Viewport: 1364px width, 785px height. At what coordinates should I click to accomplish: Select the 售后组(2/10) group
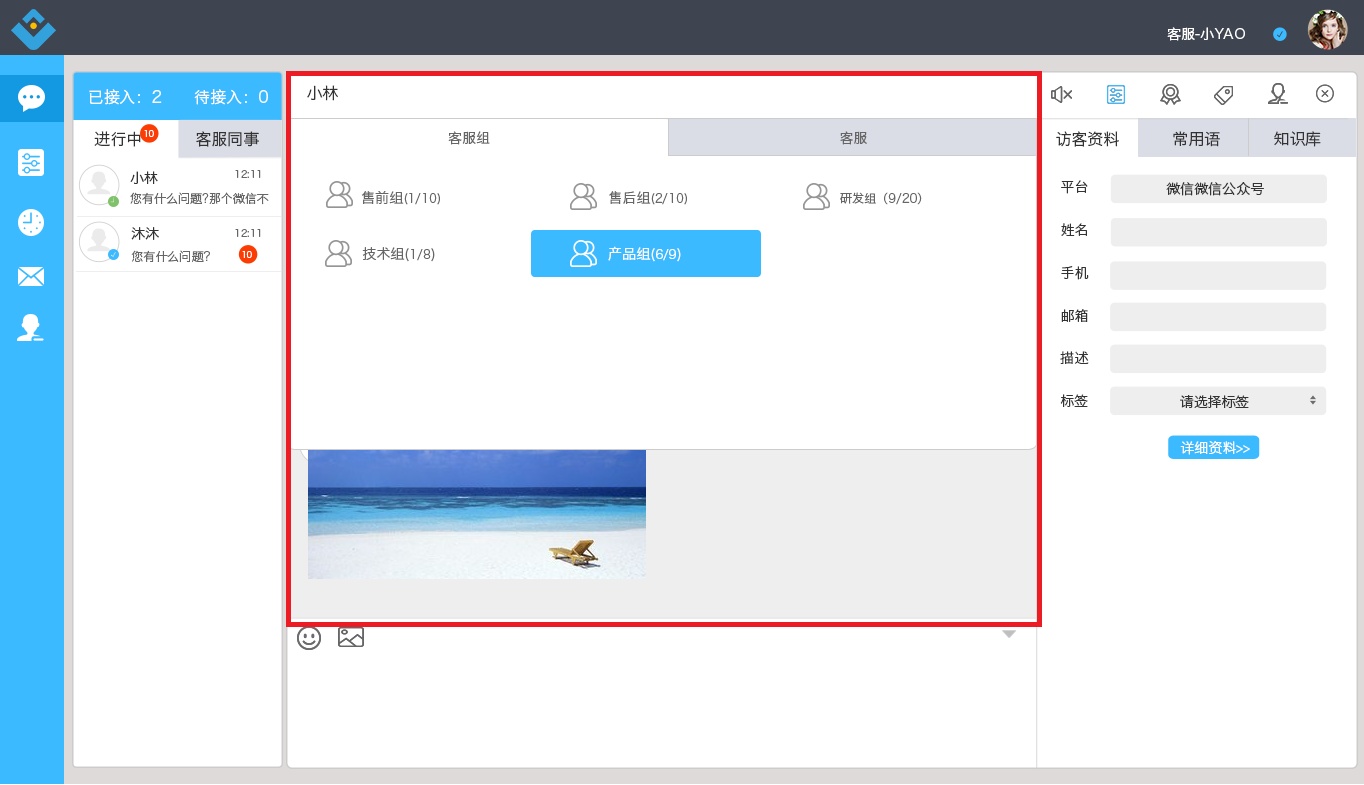[x=629, y=197]
